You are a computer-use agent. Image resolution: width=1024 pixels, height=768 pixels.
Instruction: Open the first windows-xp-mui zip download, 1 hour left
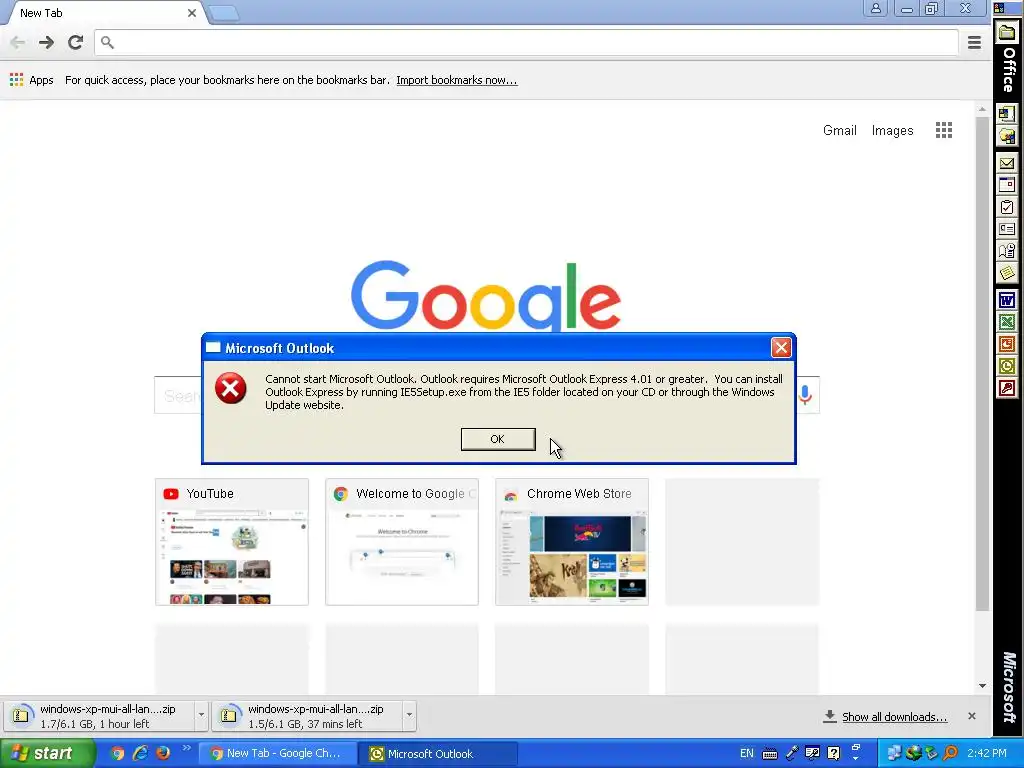[98, 716]
